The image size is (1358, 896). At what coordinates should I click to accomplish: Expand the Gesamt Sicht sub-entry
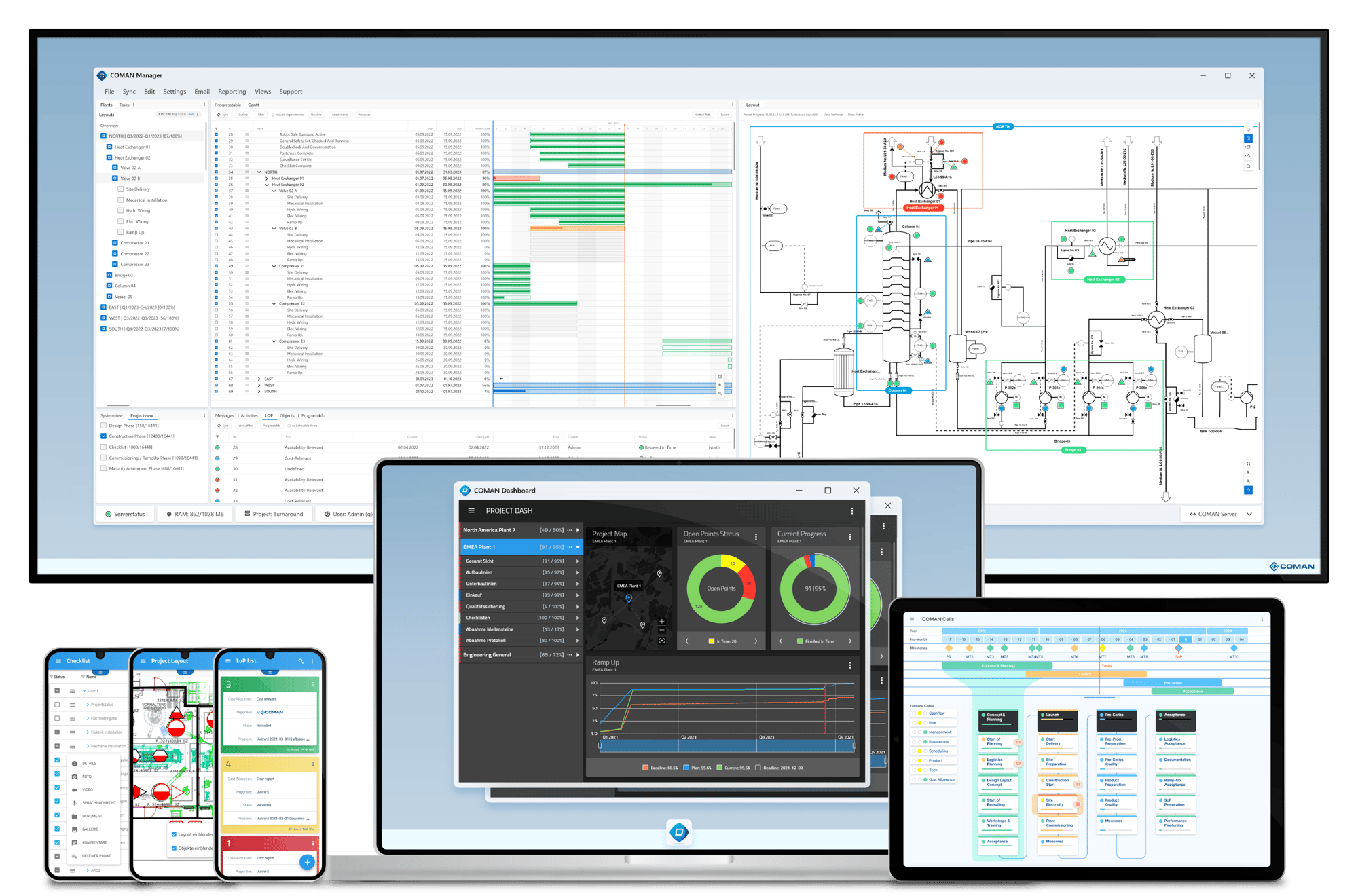(x=578, y=561)
